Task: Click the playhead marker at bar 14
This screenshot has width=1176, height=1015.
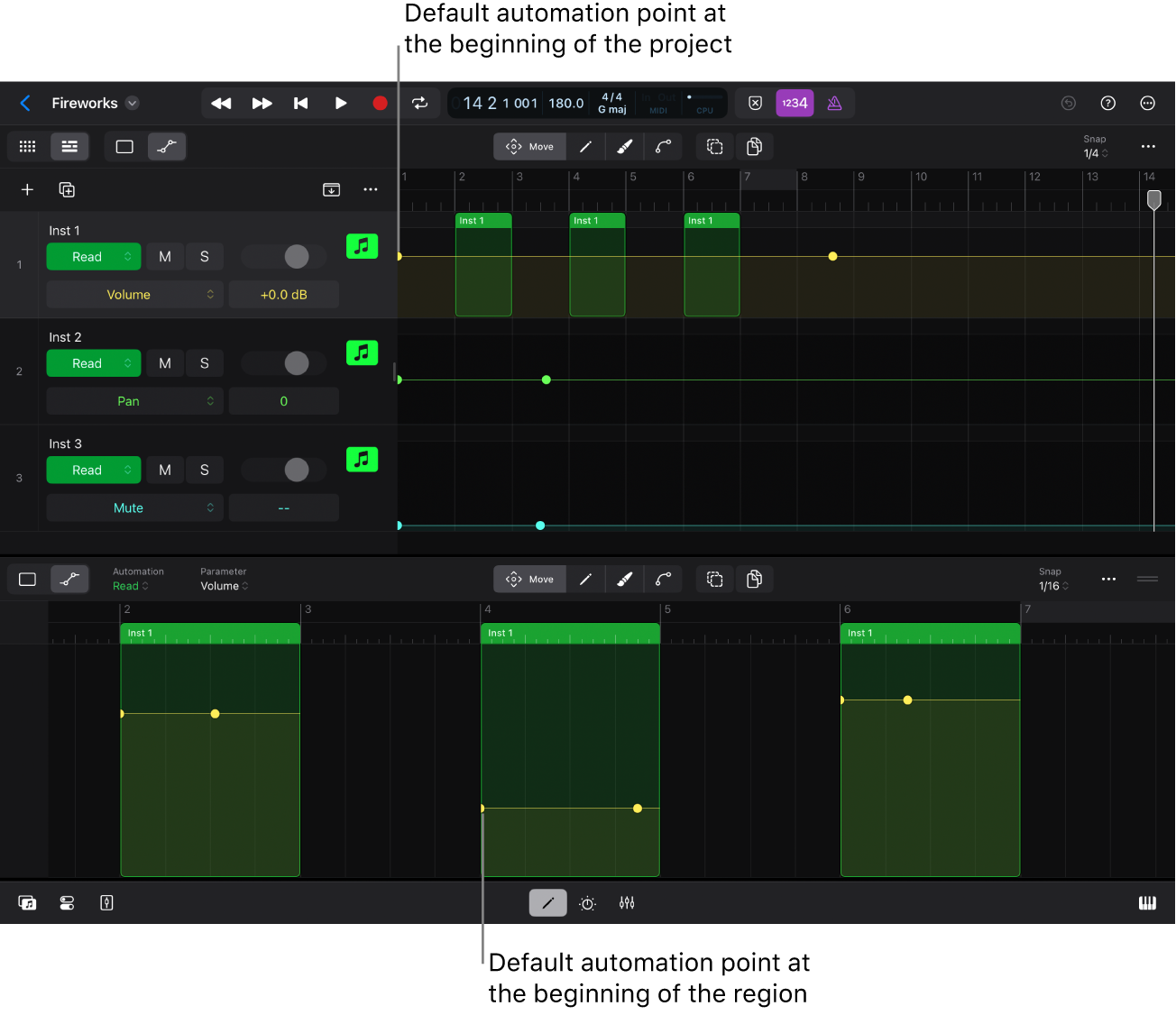Action: (1153, 199)
